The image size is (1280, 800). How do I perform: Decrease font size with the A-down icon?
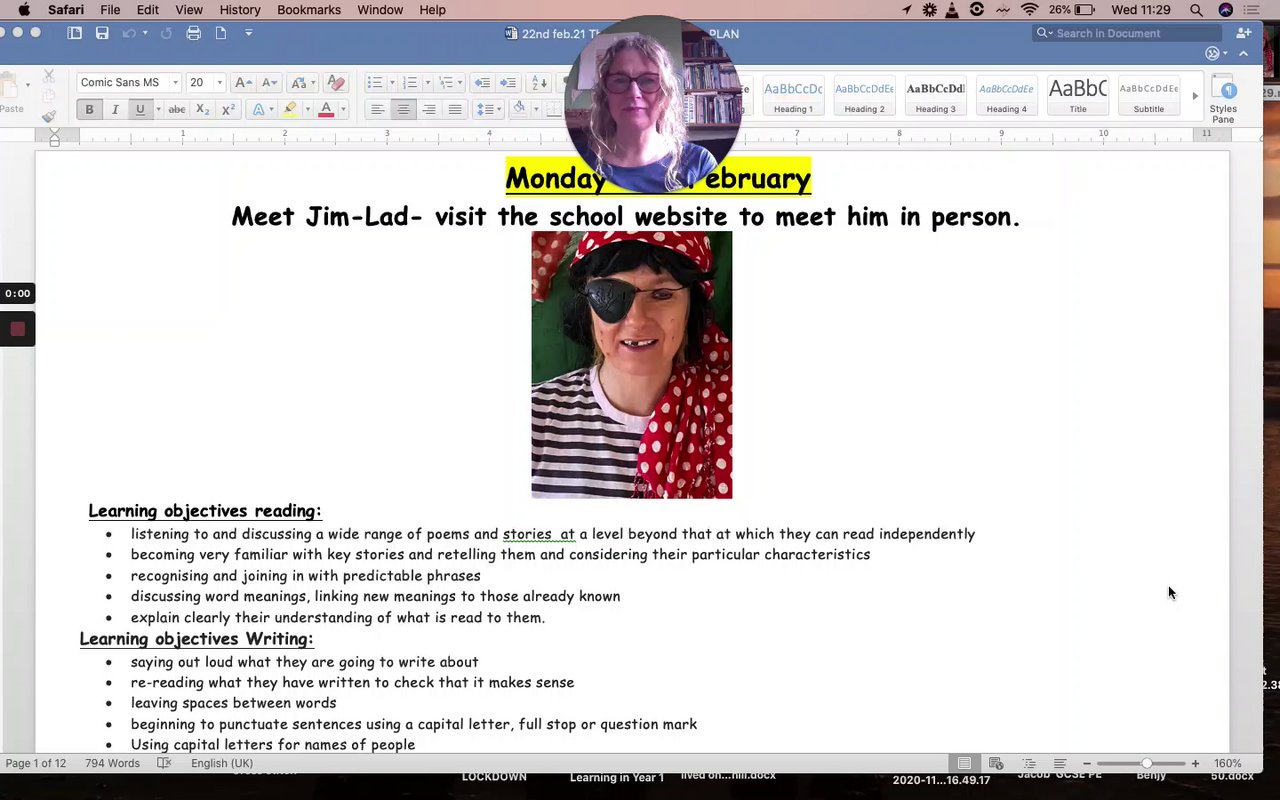267,83
